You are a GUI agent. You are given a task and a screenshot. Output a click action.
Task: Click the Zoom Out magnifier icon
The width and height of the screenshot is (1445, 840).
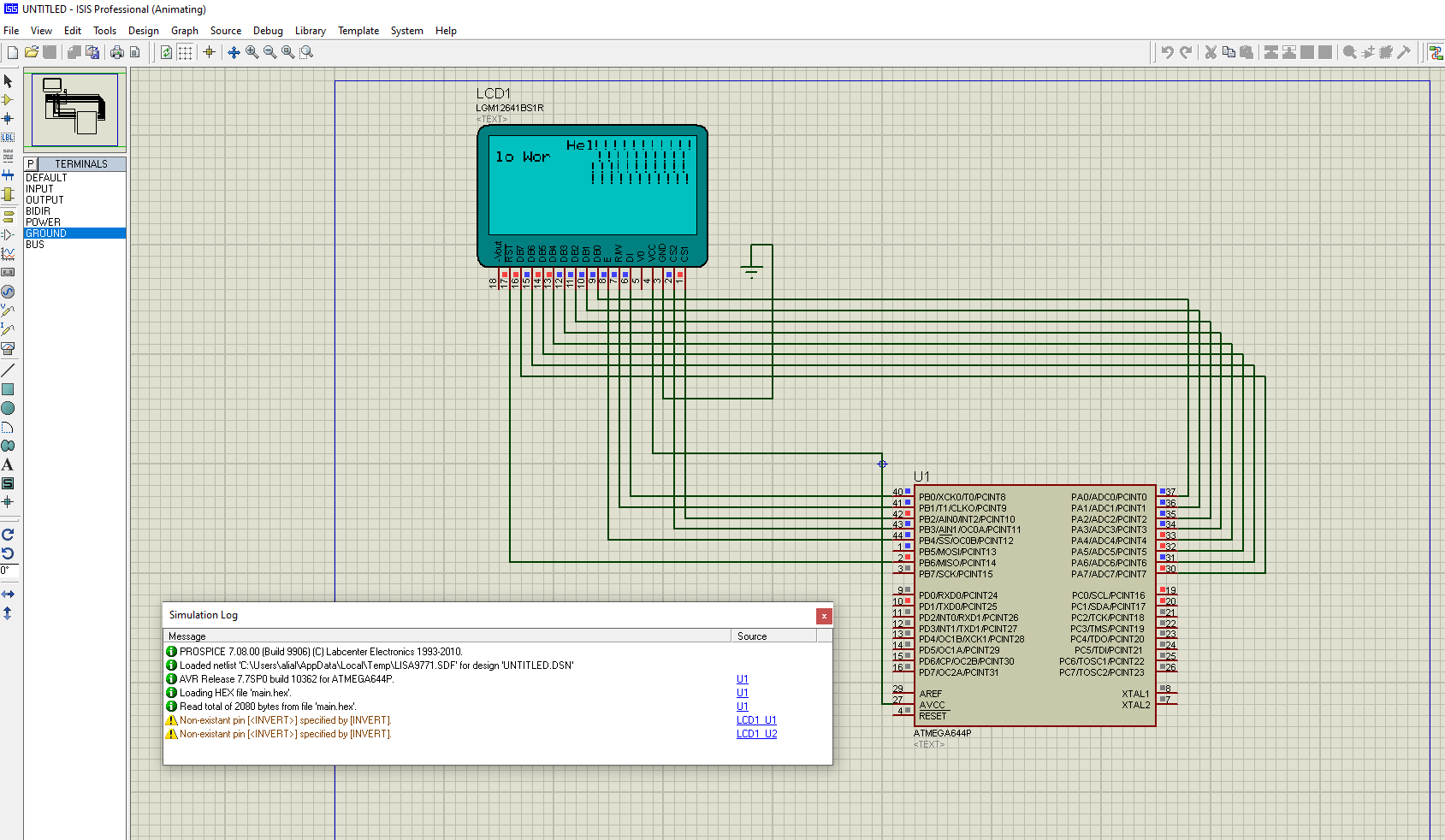tap(270, 52)
